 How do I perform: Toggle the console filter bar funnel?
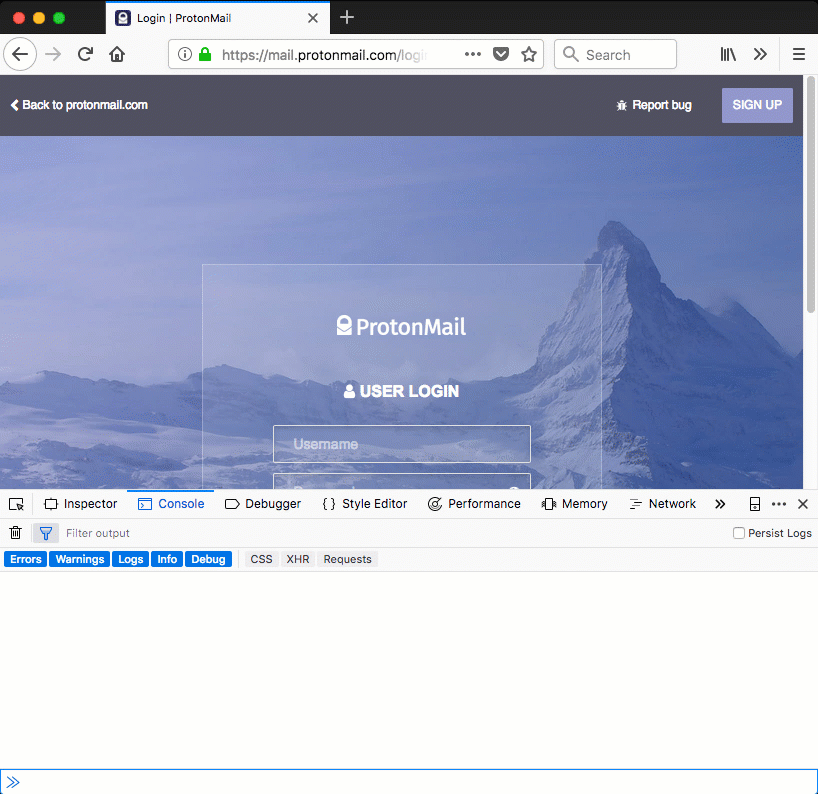[46, 533]
